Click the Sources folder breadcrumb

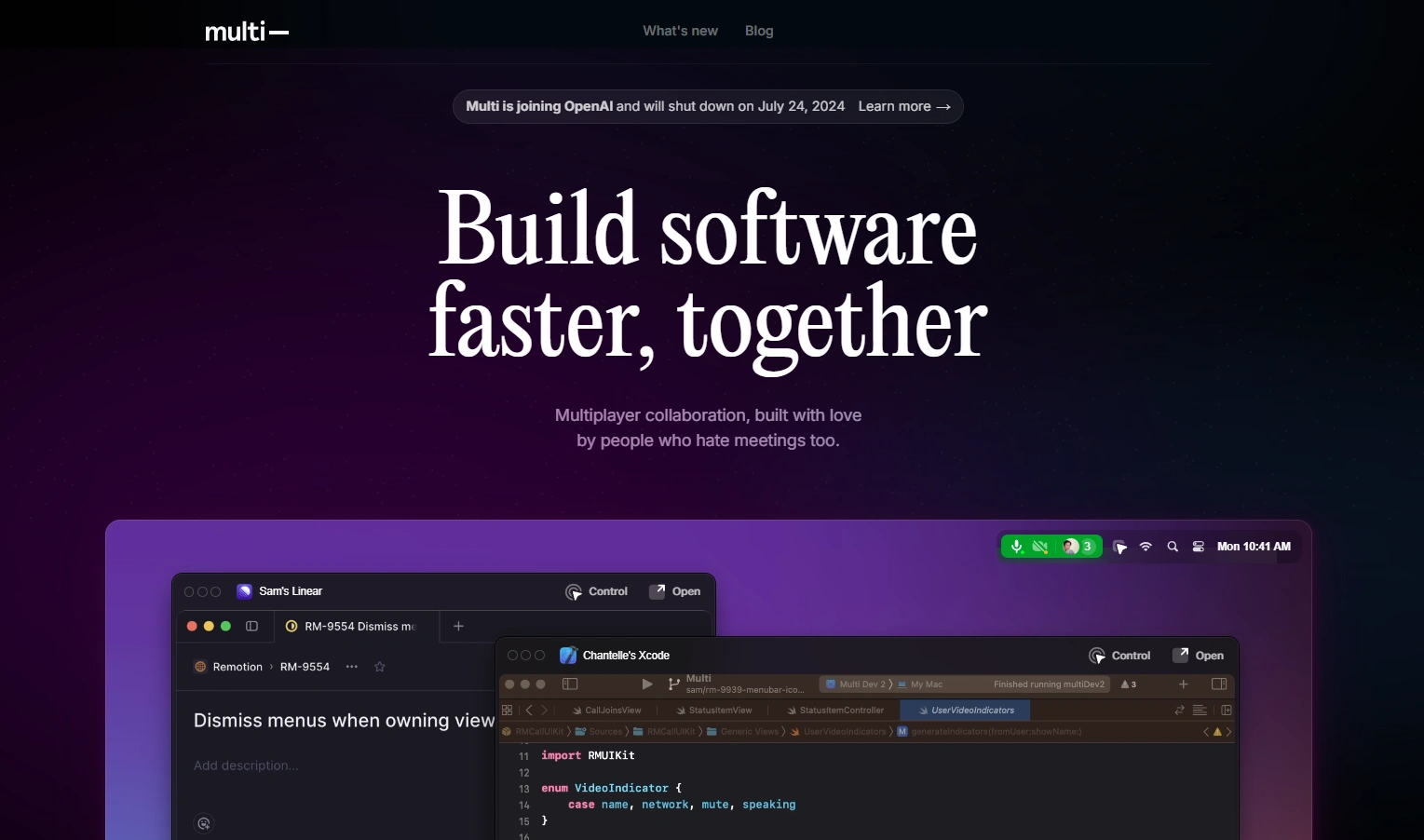point(599,732)
